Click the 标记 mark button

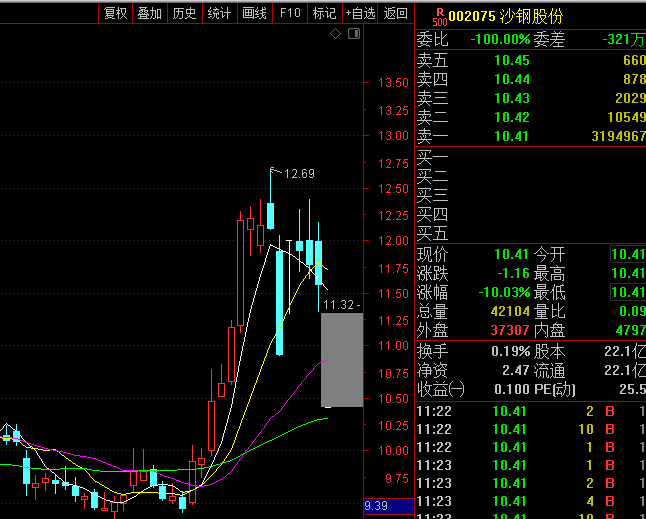[x=324, y=13]
